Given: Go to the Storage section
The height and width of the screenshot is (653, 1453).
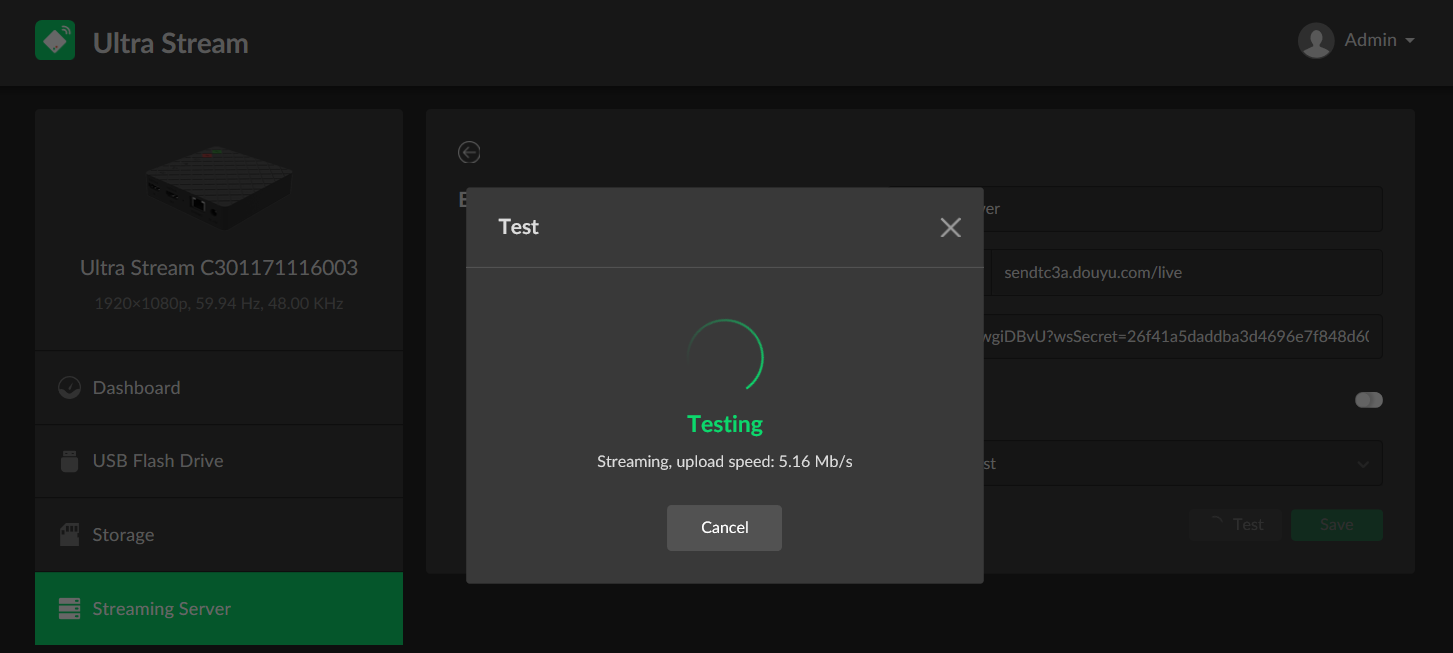Looking at the screenshot, I should [124, 535].
